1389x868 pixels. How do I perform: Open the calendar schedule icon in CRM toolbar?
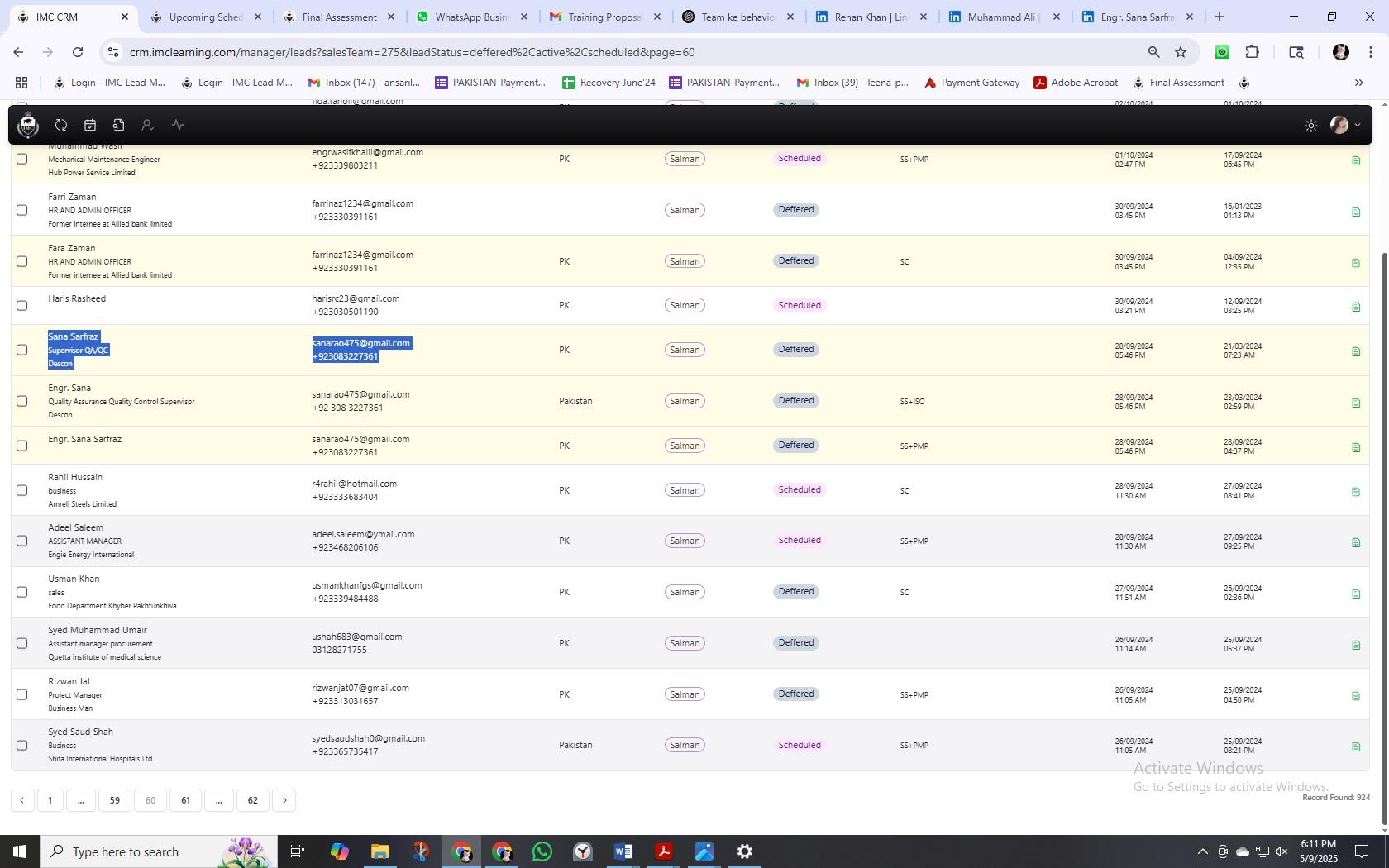90,125
